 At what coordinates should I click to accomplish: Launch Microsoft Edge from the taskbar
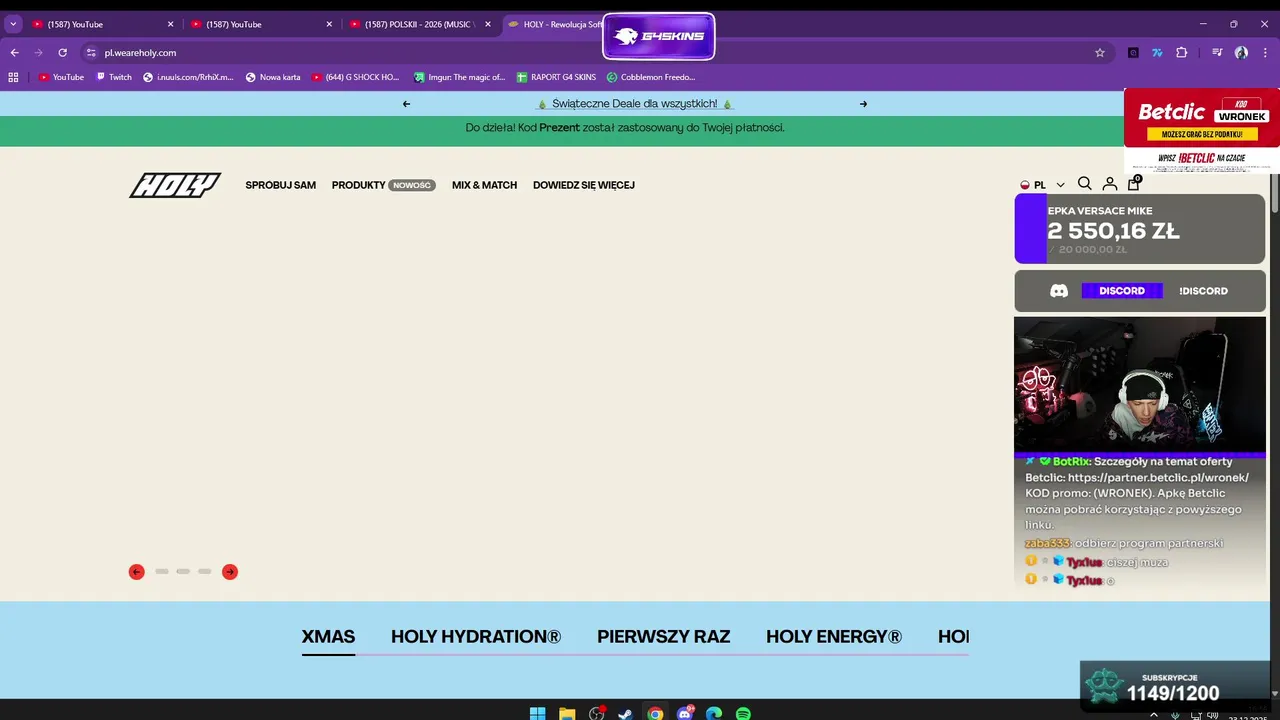[714, 714]
